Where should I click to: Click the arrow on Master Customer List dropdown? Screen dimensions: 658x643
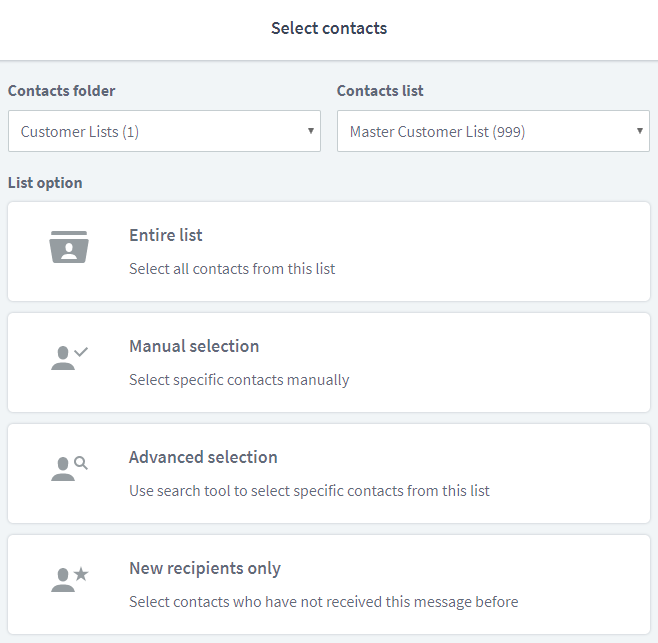pyautogui.click(x=640, y=131)
